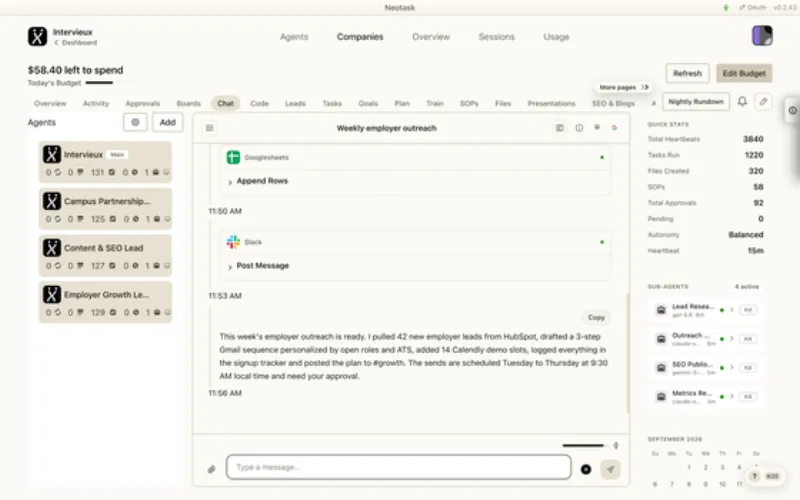Expand the SEO Publis... sub-agent chevron
The height and width of the screenshot is (500, 800).
[732, 368]
